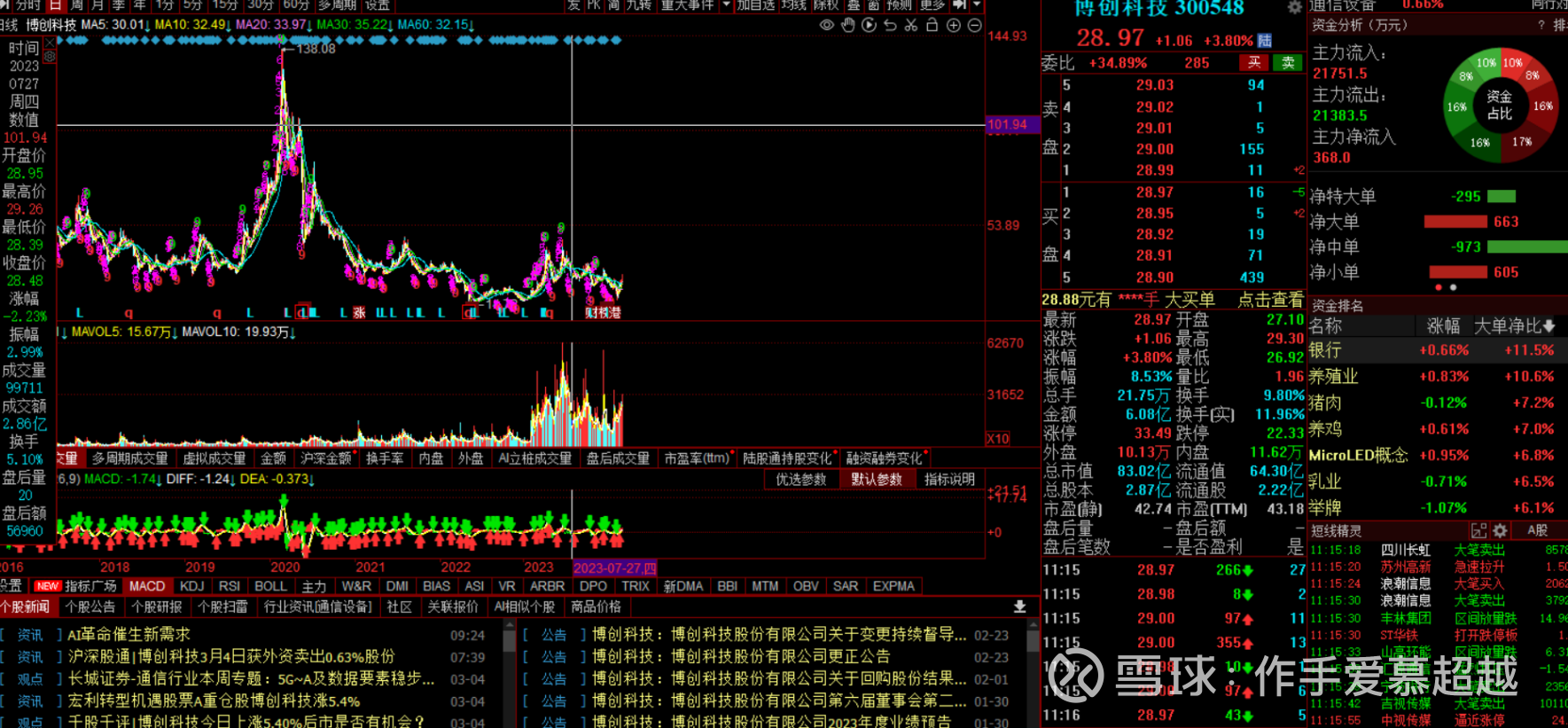
Task: Select the hand pan tool
Action: click(848, 25)
